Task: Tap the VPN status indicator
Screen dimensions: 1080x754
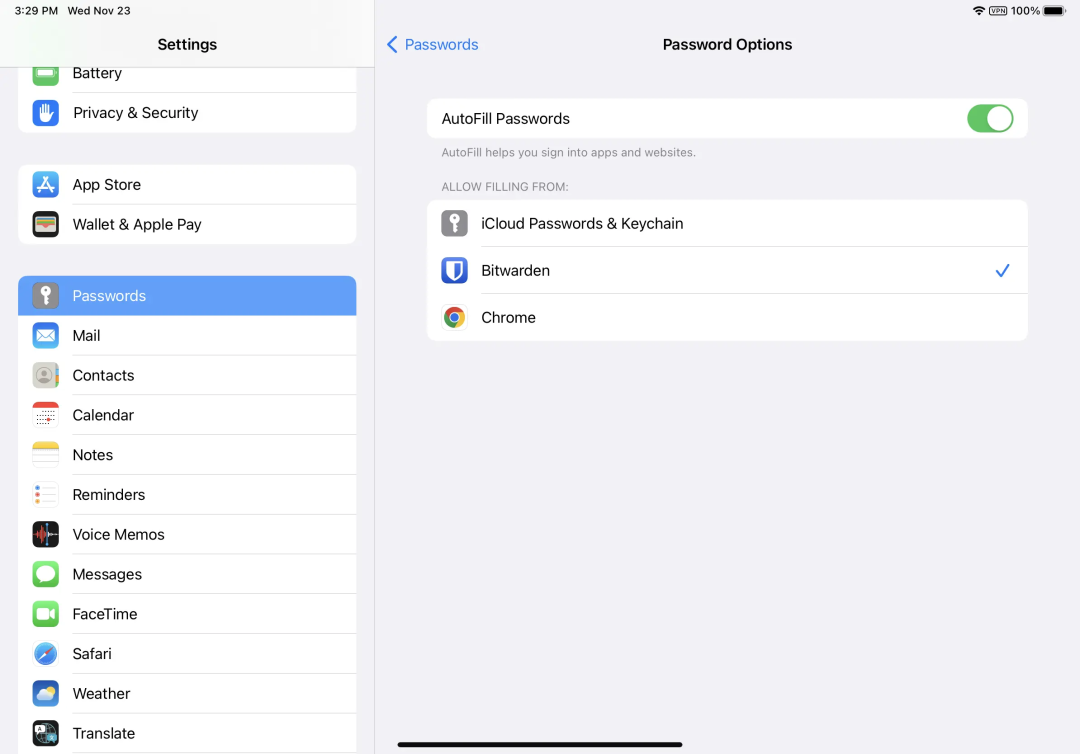Action: click(998, 11)
